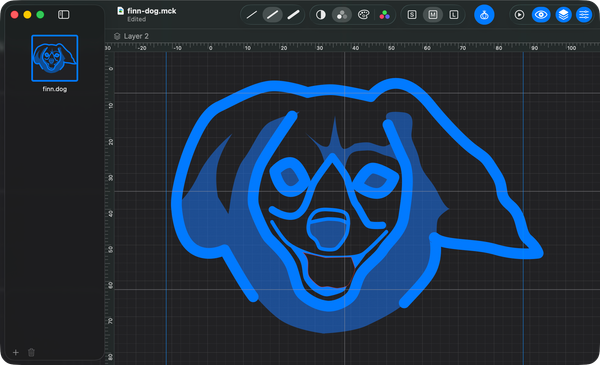Toggle the eye visibility button
600x365 pixels.
pos(541,15)
